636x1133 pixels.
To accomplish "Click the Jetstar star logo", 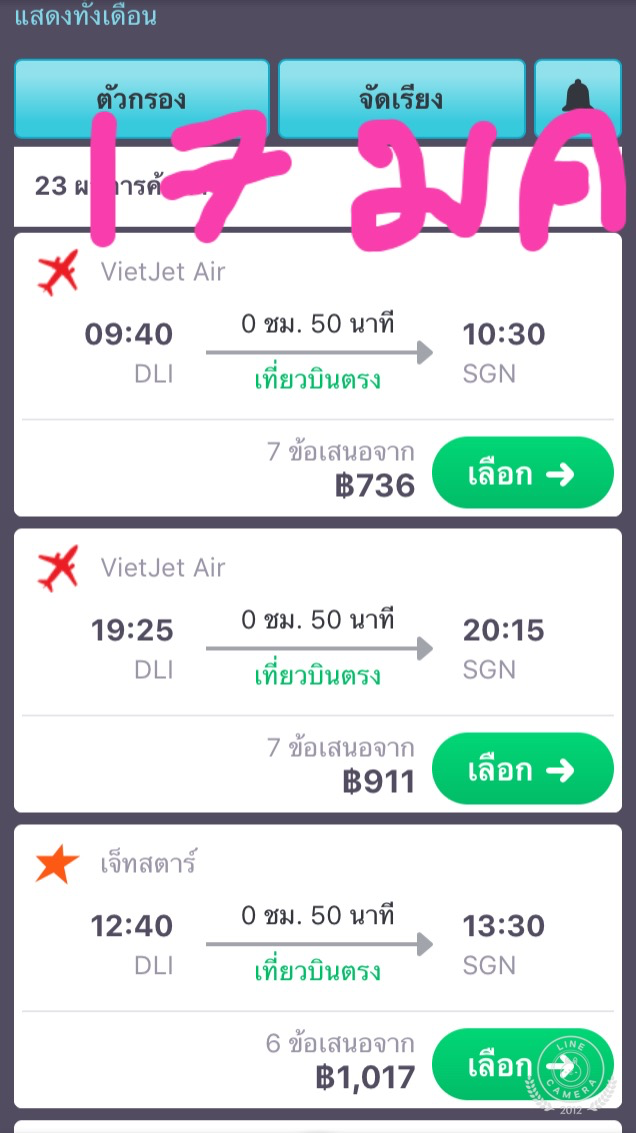I will tap(57, 864).
